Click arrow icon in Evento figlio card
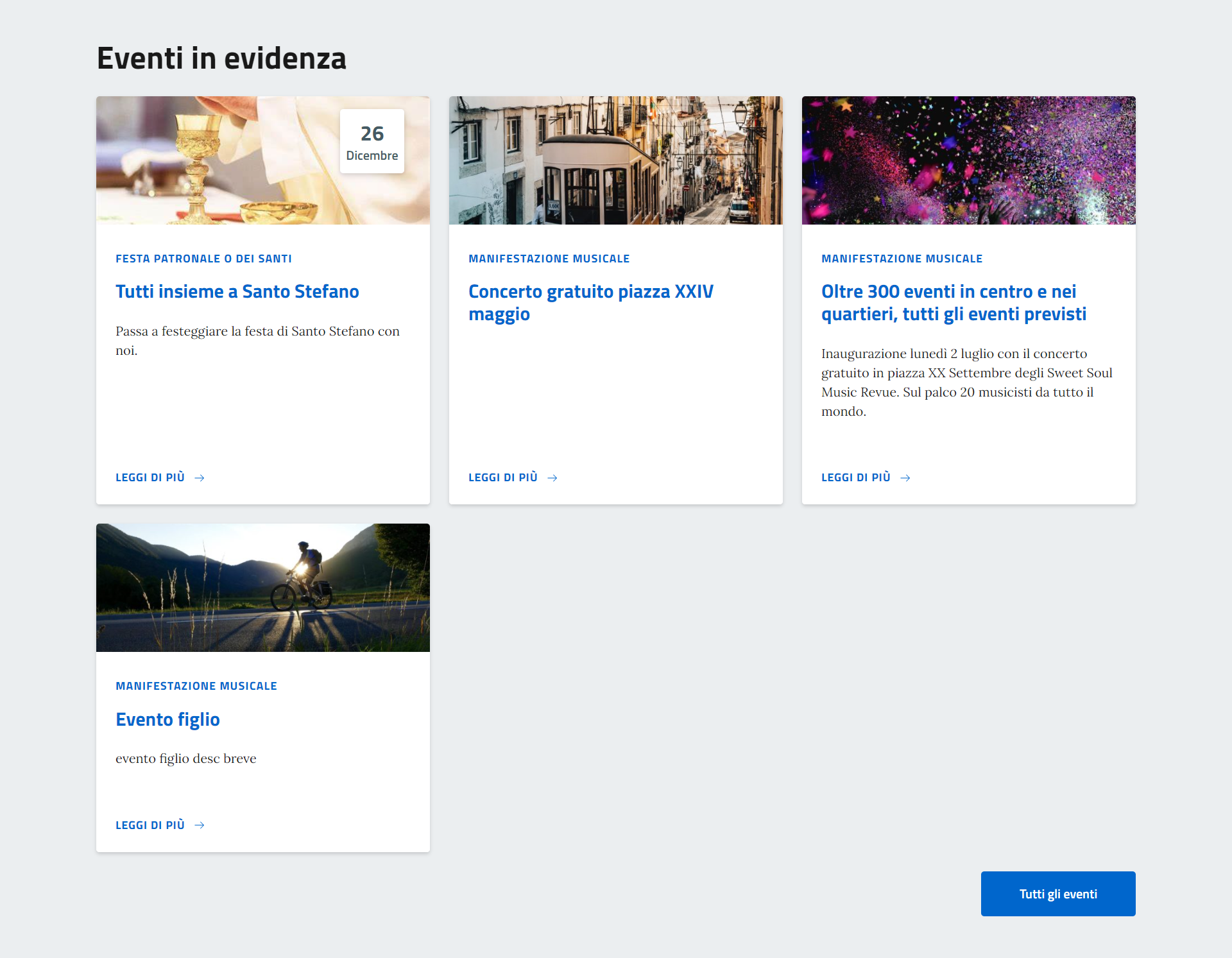The image size is (1232, 958). pos(200,825)
